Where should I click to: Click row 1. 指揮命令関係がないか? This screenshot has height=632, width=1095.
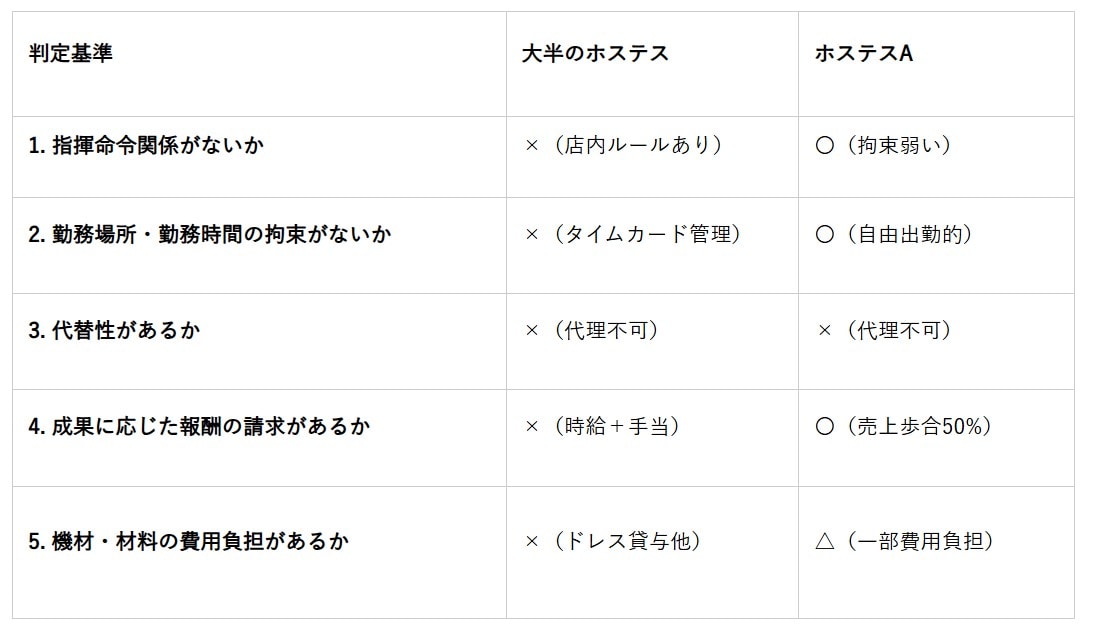(146, 145)
